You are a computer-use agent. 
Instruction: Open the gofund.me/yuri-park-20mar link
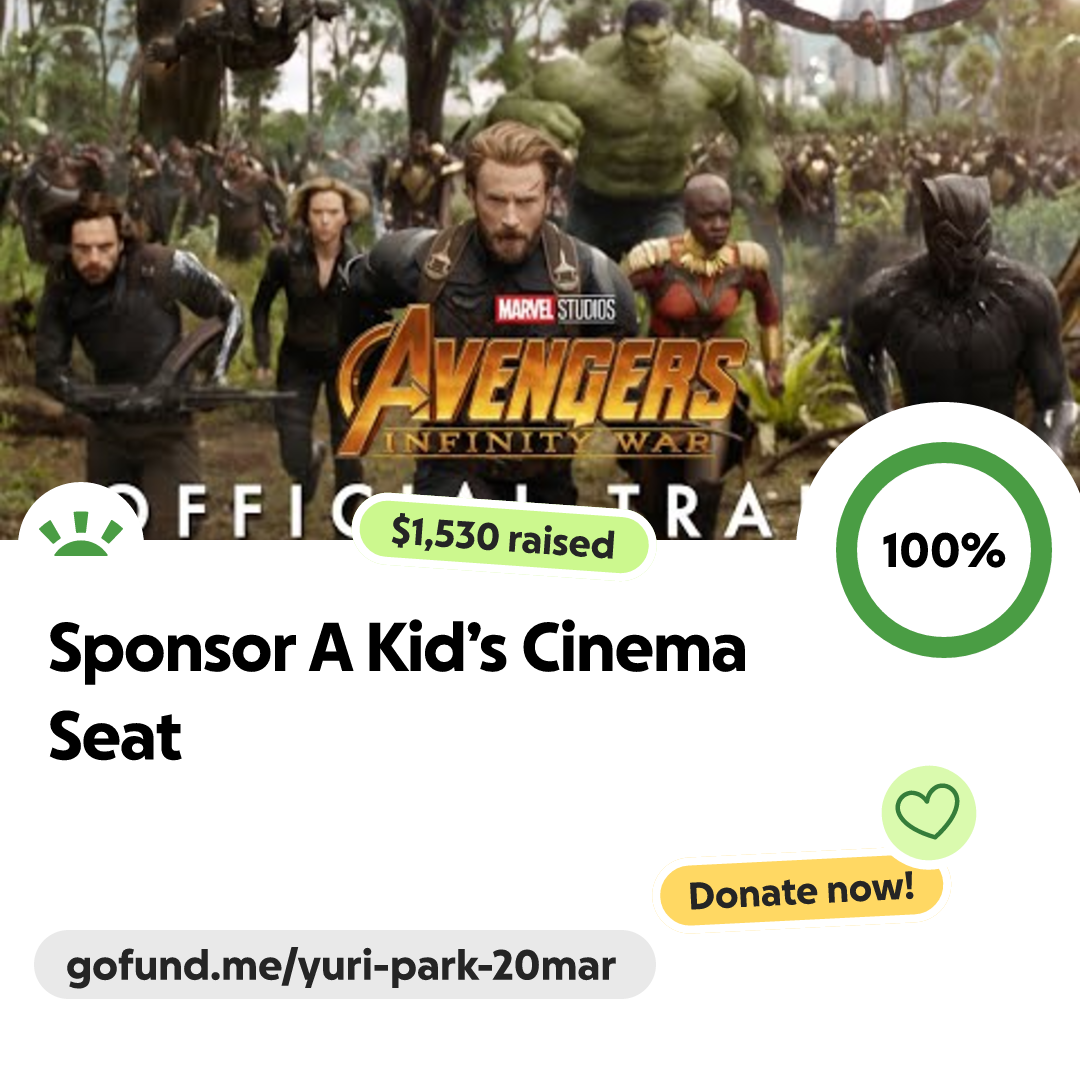pos(343,965)
